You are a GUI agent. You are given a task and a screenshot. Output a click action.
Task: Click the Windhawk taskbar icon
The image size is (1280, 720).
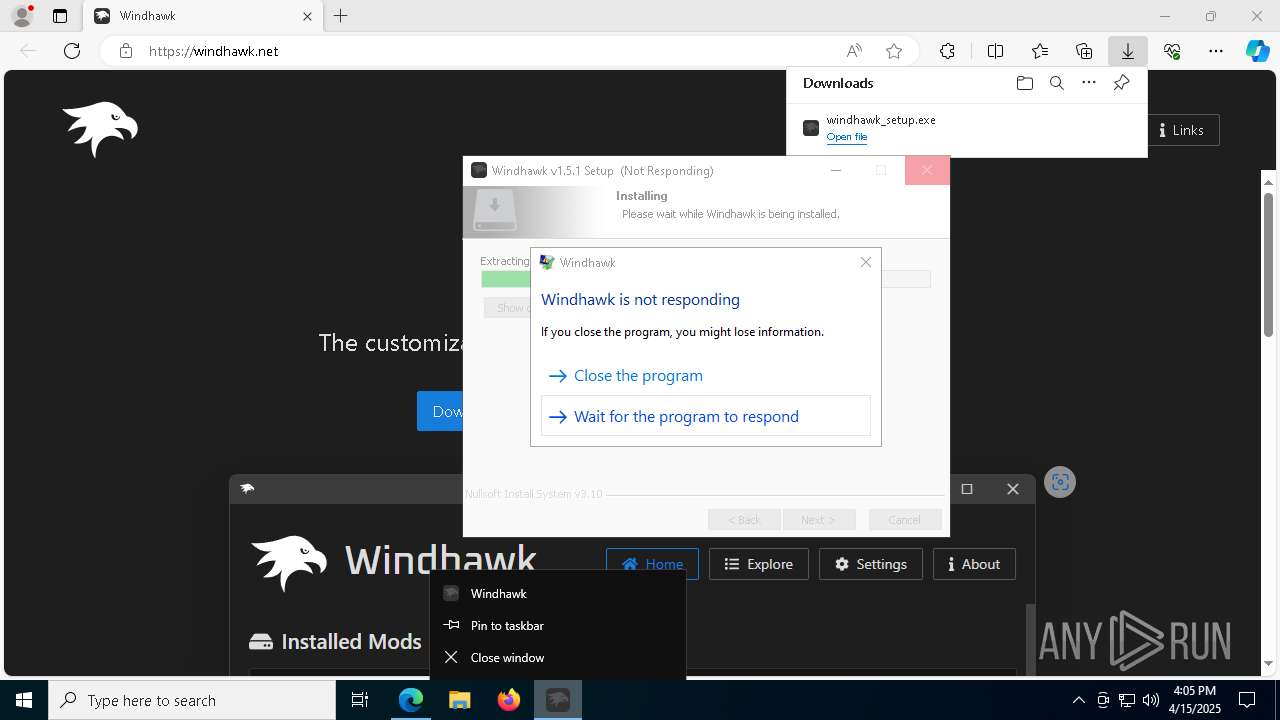[x=558, y=700]
